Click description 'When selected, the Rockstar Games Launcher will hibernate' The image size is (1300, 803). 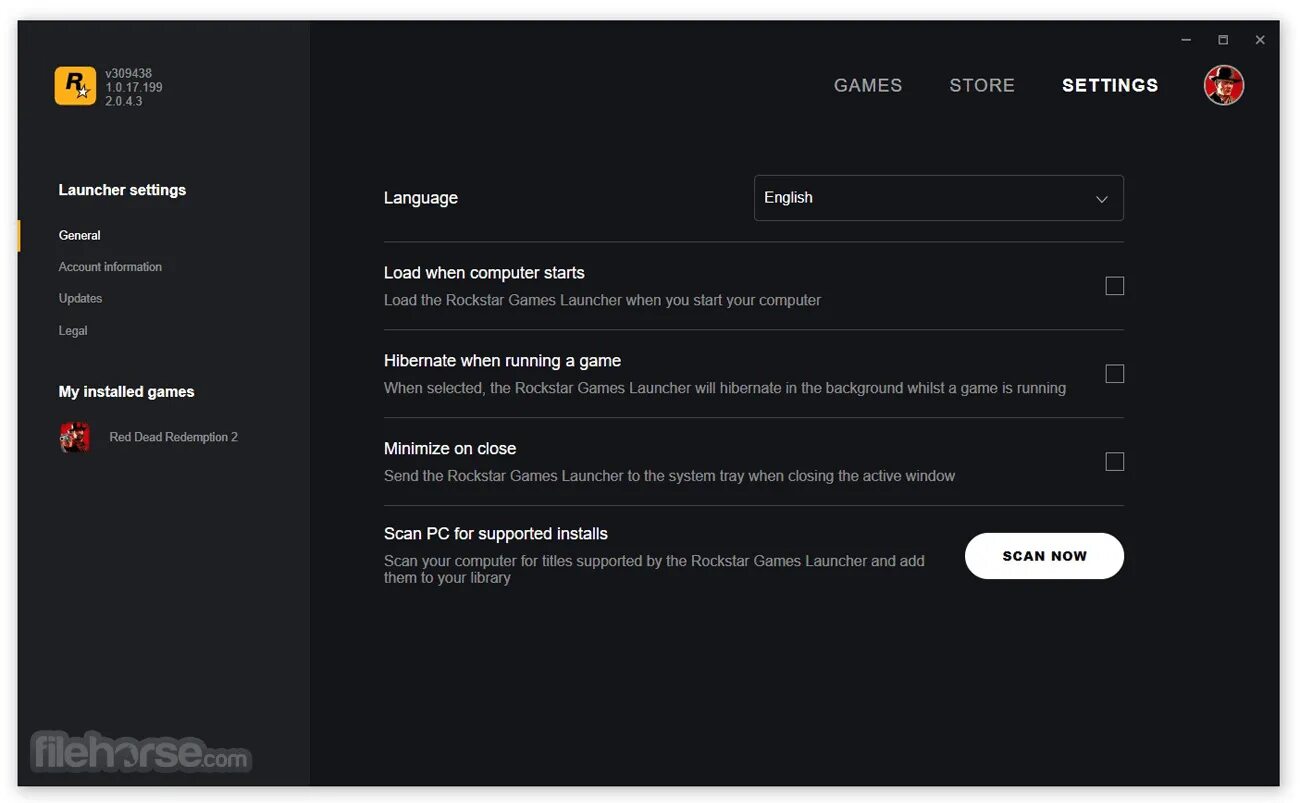point(725,388)
